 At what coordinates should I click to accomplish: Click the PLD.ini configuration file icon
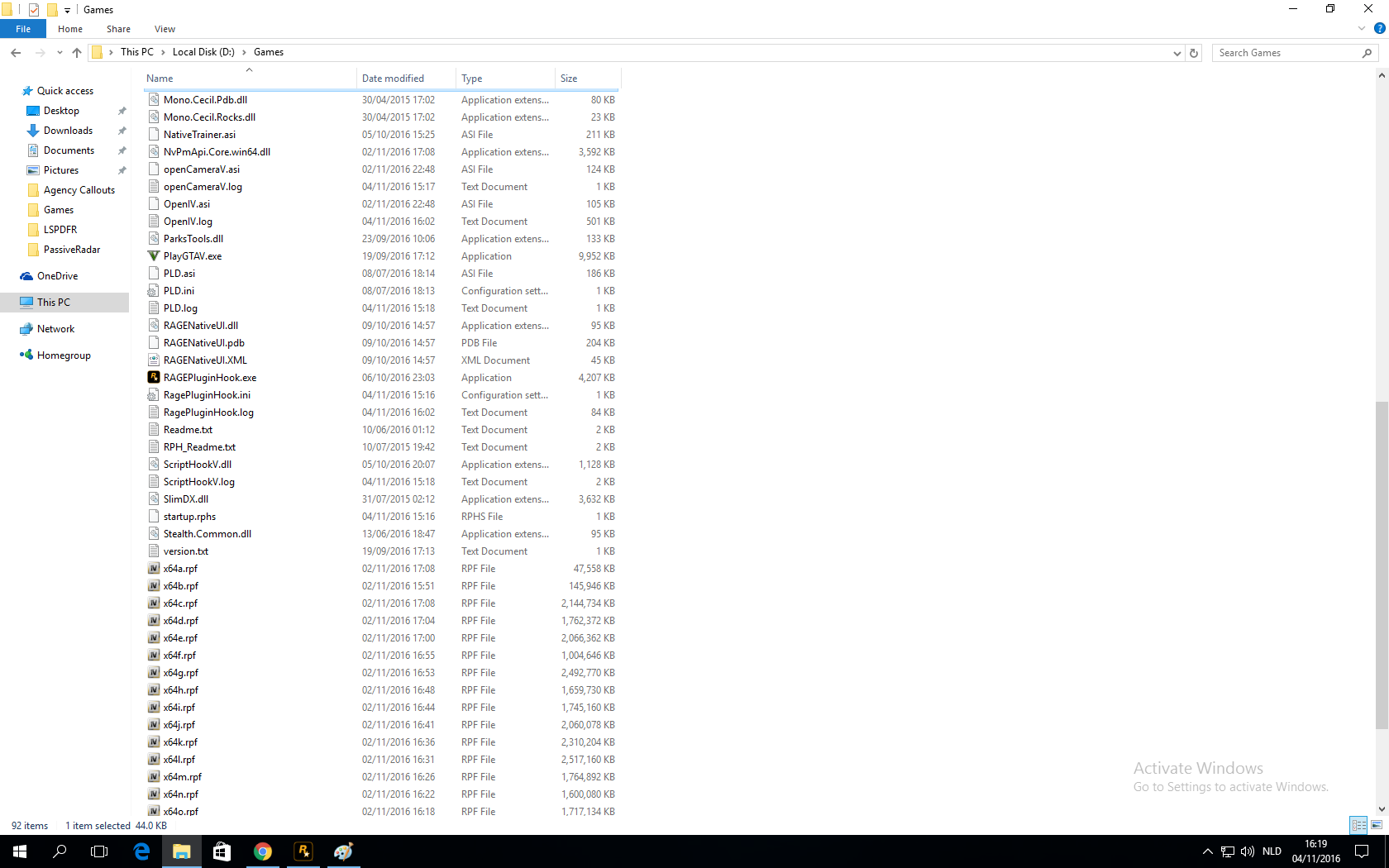click(153, 291)
